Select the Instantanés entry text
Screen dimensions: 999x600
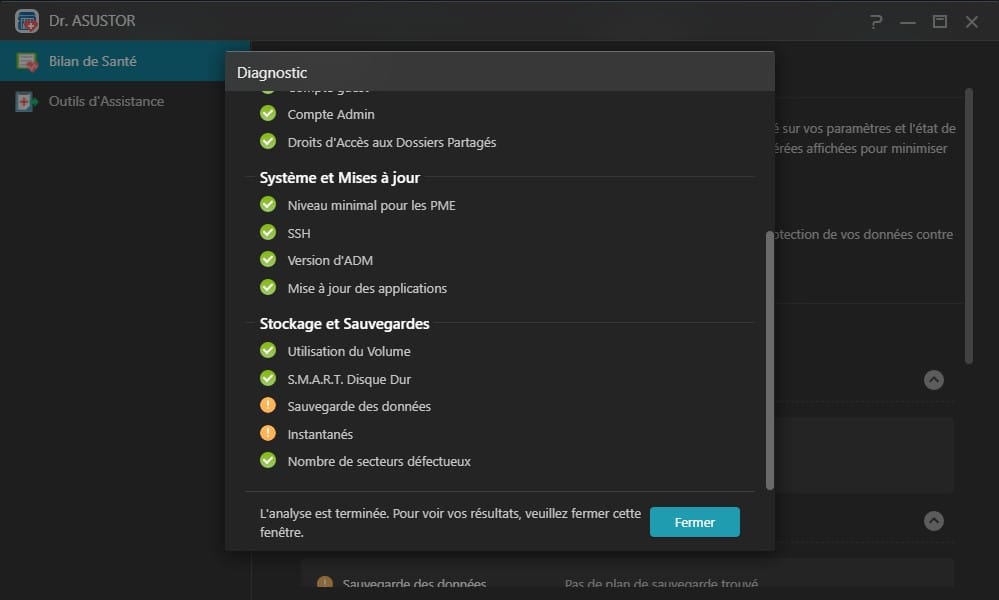coord(320,434)
